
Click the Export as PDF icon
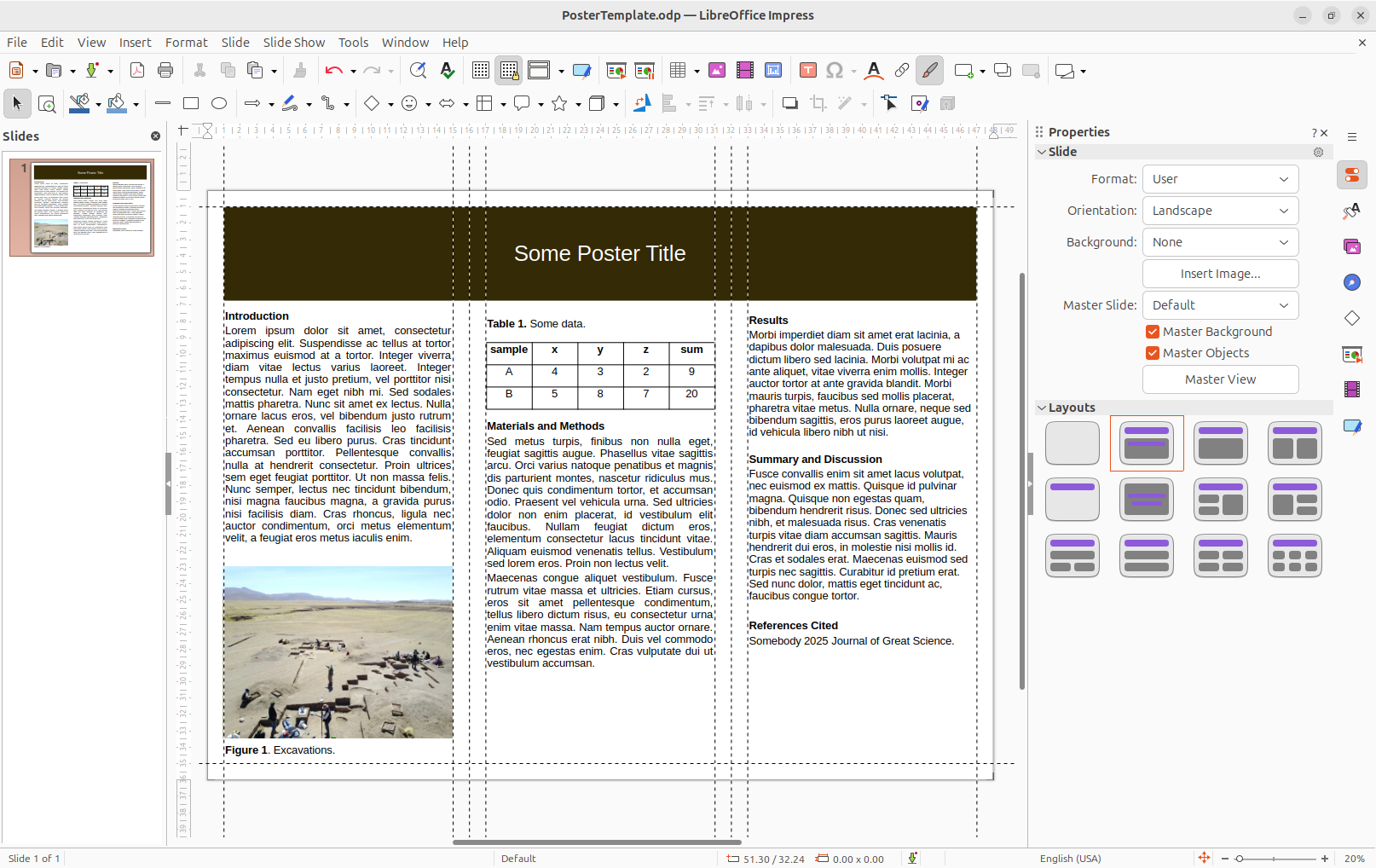136,71
